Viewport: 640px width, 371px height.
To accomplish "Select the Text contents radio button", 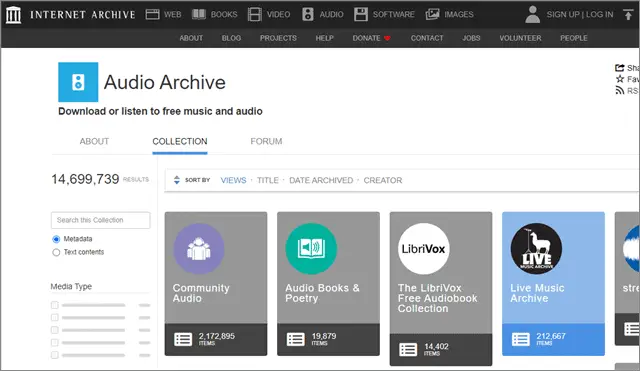I will point(56,252).
